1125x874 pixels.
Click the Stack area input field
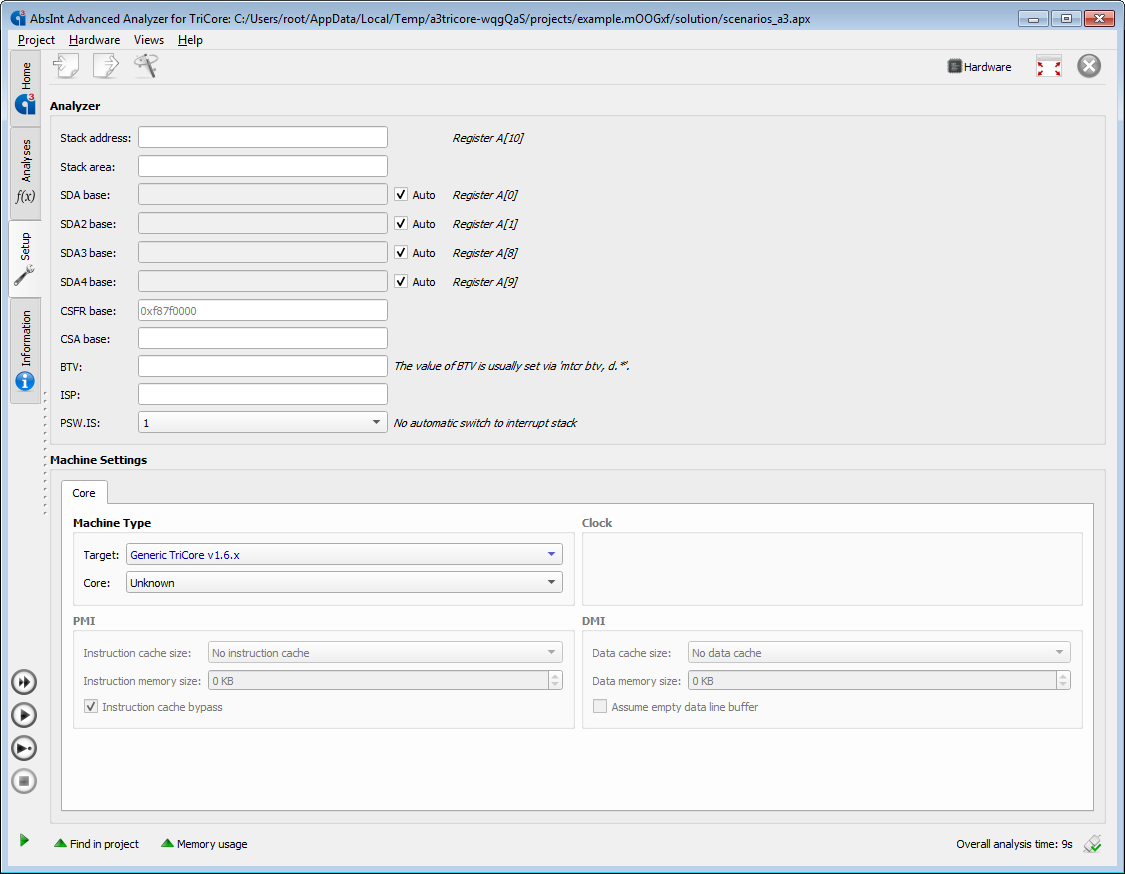click(x=263, y=166)
